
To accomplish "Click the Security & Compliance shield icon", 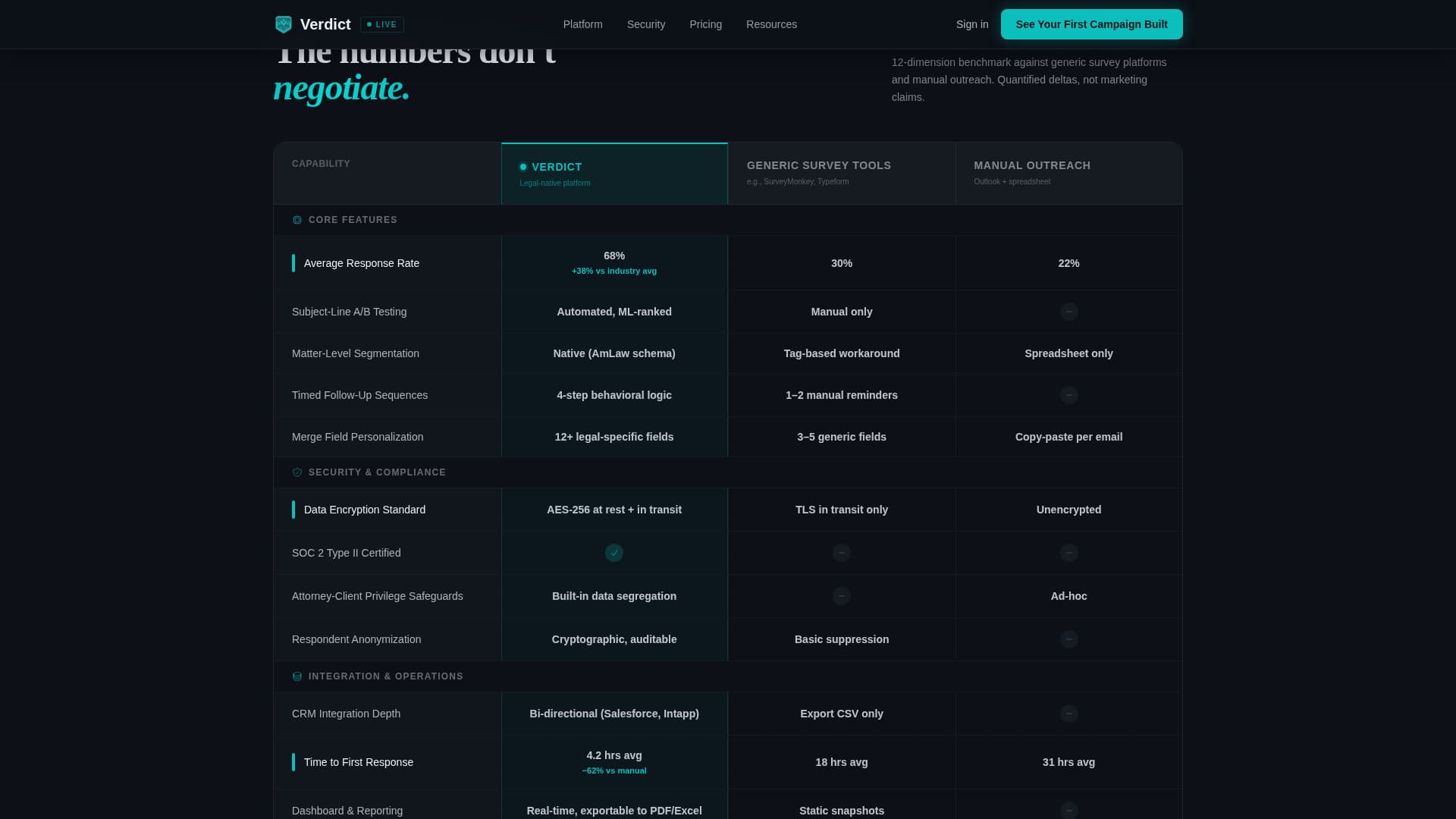I will point(297,472).
